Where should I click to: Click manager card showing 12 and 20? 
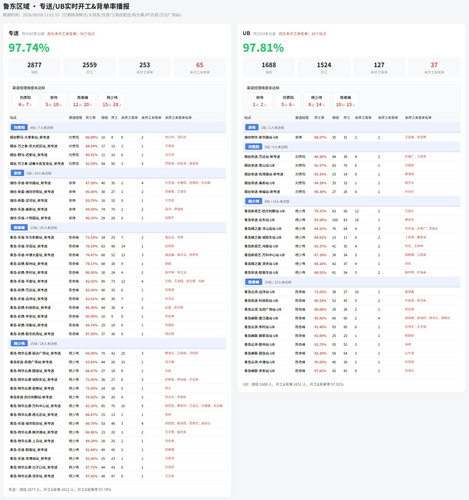point(83,101)
